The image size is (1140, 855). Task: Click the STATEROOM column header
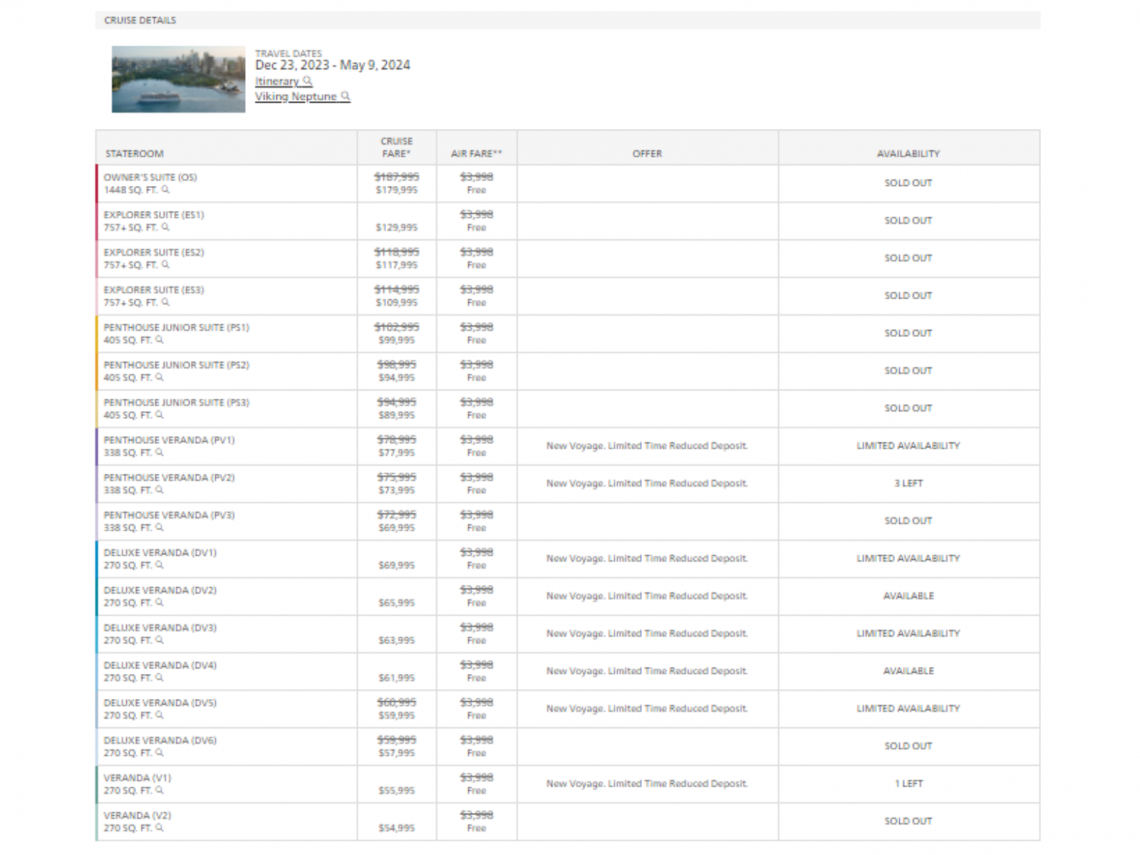click(135, 154)
